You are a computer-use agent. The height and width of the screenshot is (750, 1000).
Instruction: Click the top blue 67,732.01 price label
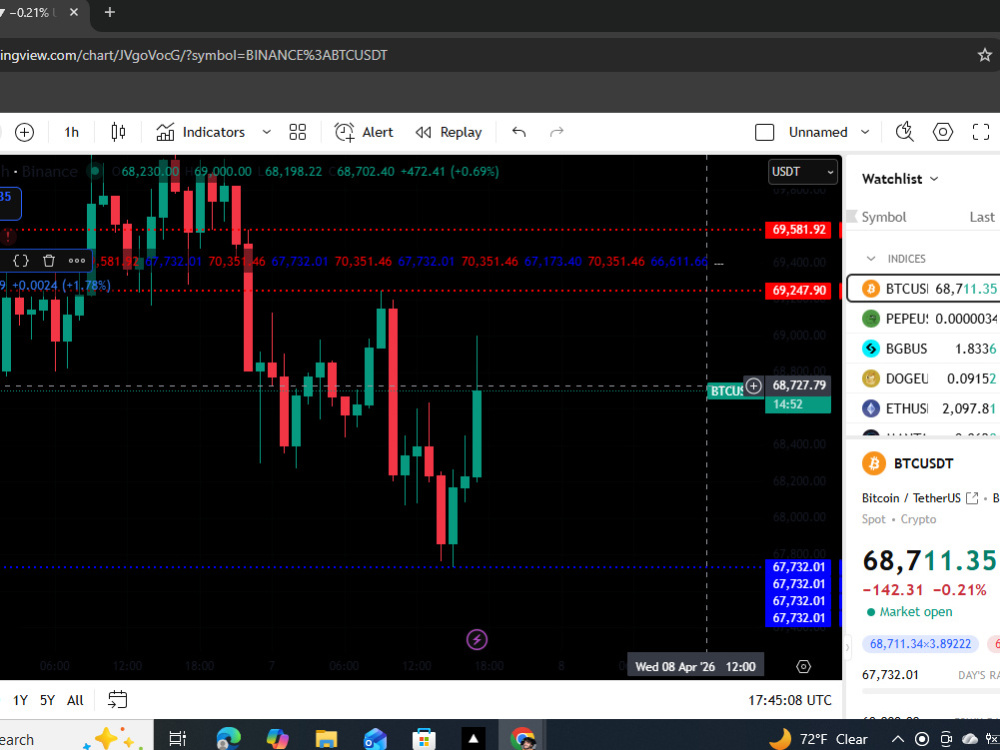pyautogui.click(x=798, y=567)
